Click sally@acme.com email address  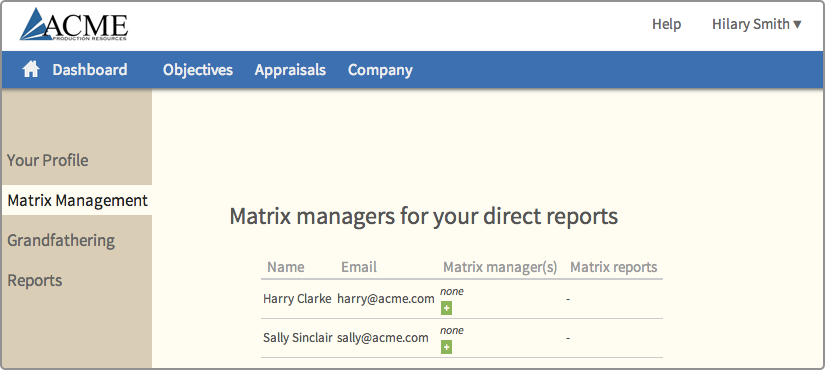coord(383,338)
